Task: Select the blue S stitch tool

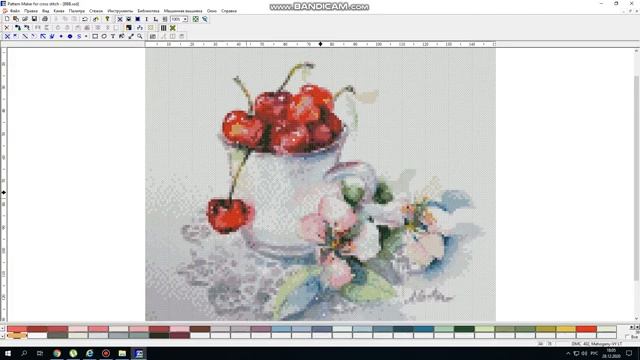Action: tap(79, 36)
